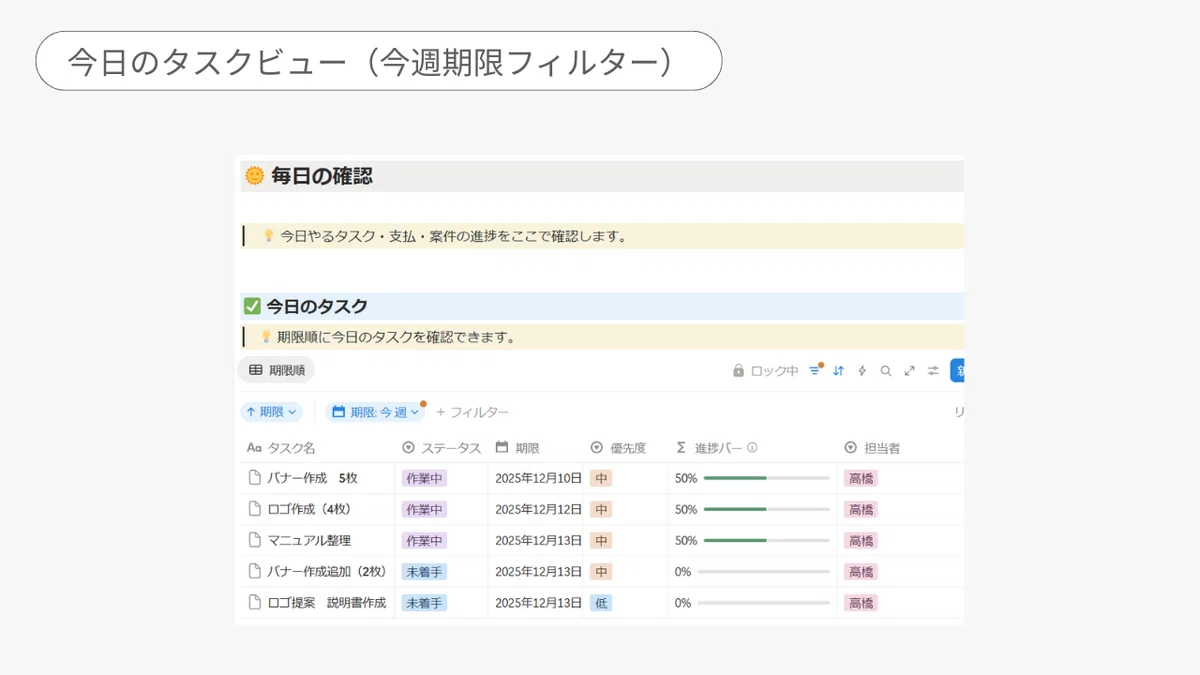Click the 2025年12月10日 date cell

539,479
